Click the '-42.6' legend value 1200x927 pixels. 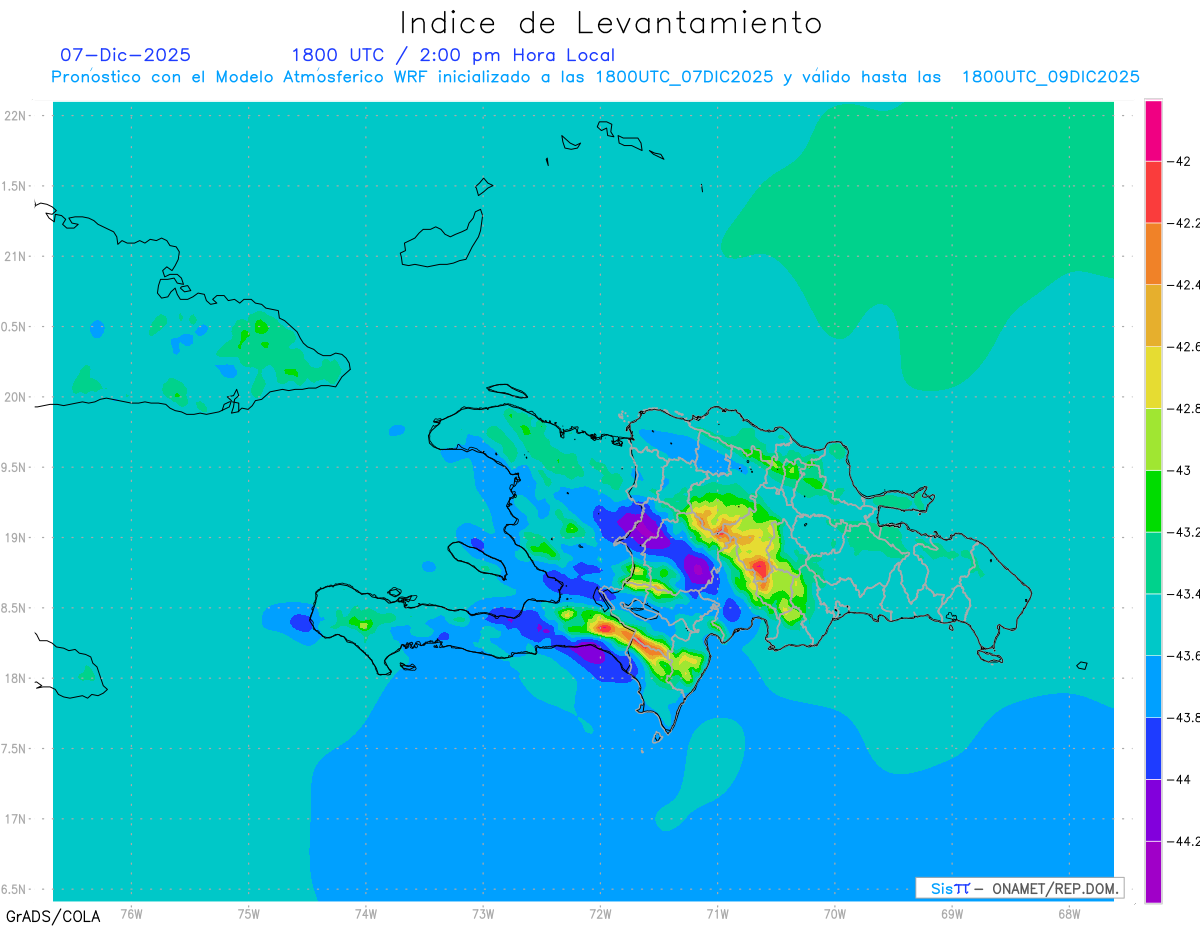pyautogui.click(x=1184, y=347)
